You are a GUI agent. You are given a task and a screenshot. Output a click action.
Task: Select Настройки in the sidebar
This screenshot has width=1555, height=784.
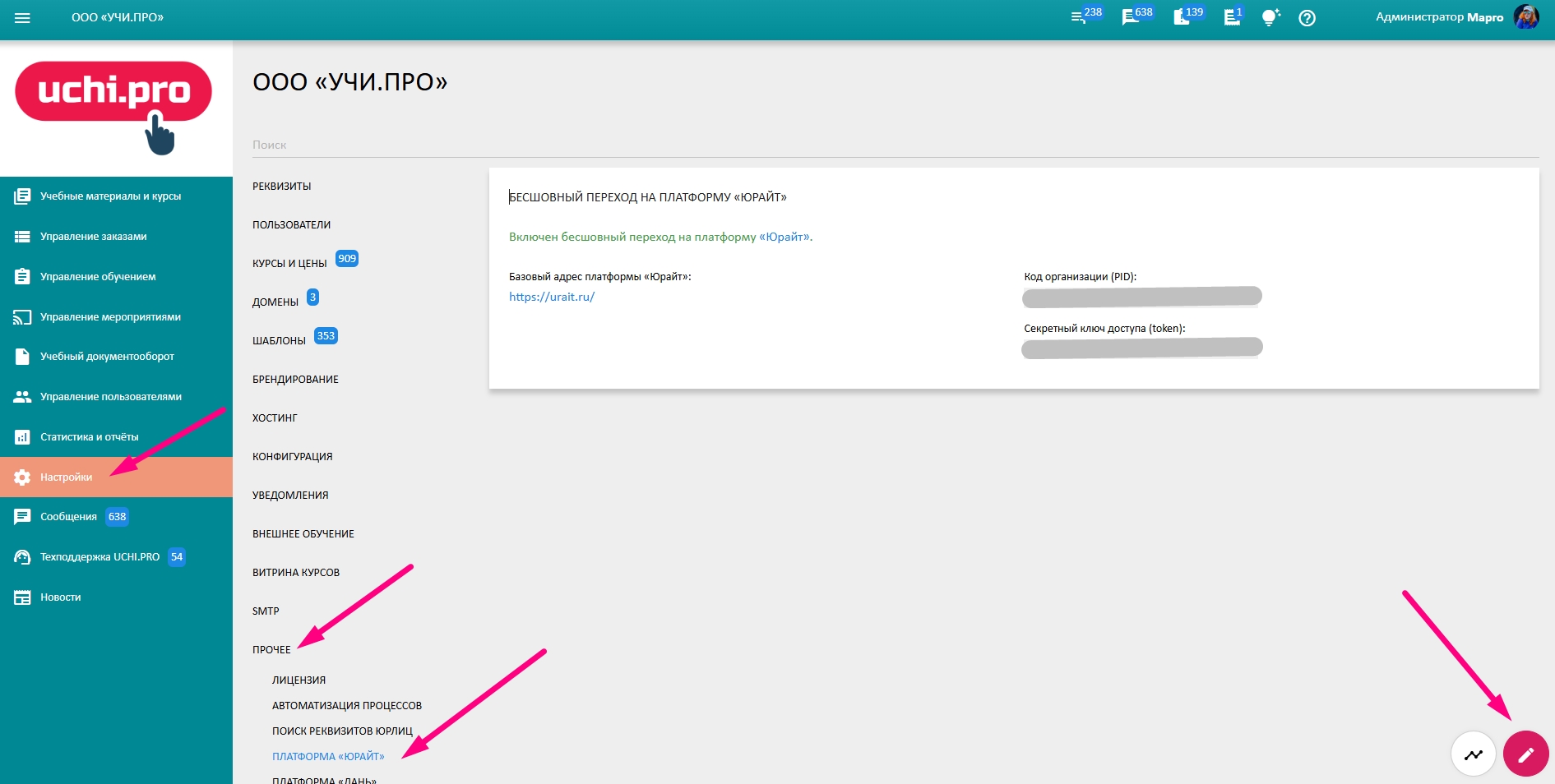pos(116,477)
